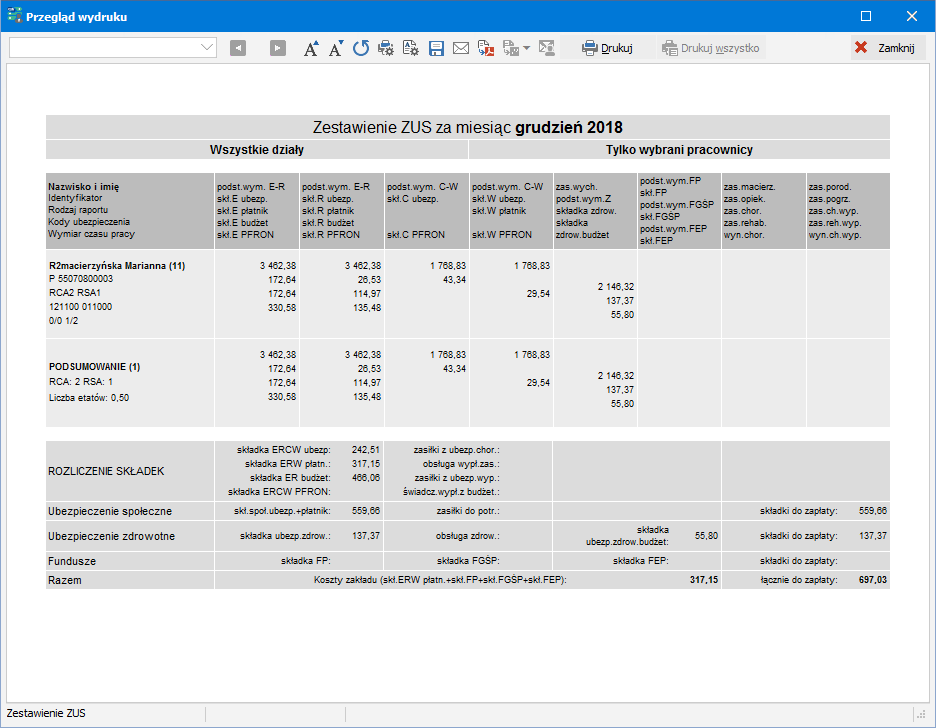This screenshot has height=728, width=936.
Task: Save the printout with floppy disk icon
Action: pyautogui.click(x=436, y=48)
